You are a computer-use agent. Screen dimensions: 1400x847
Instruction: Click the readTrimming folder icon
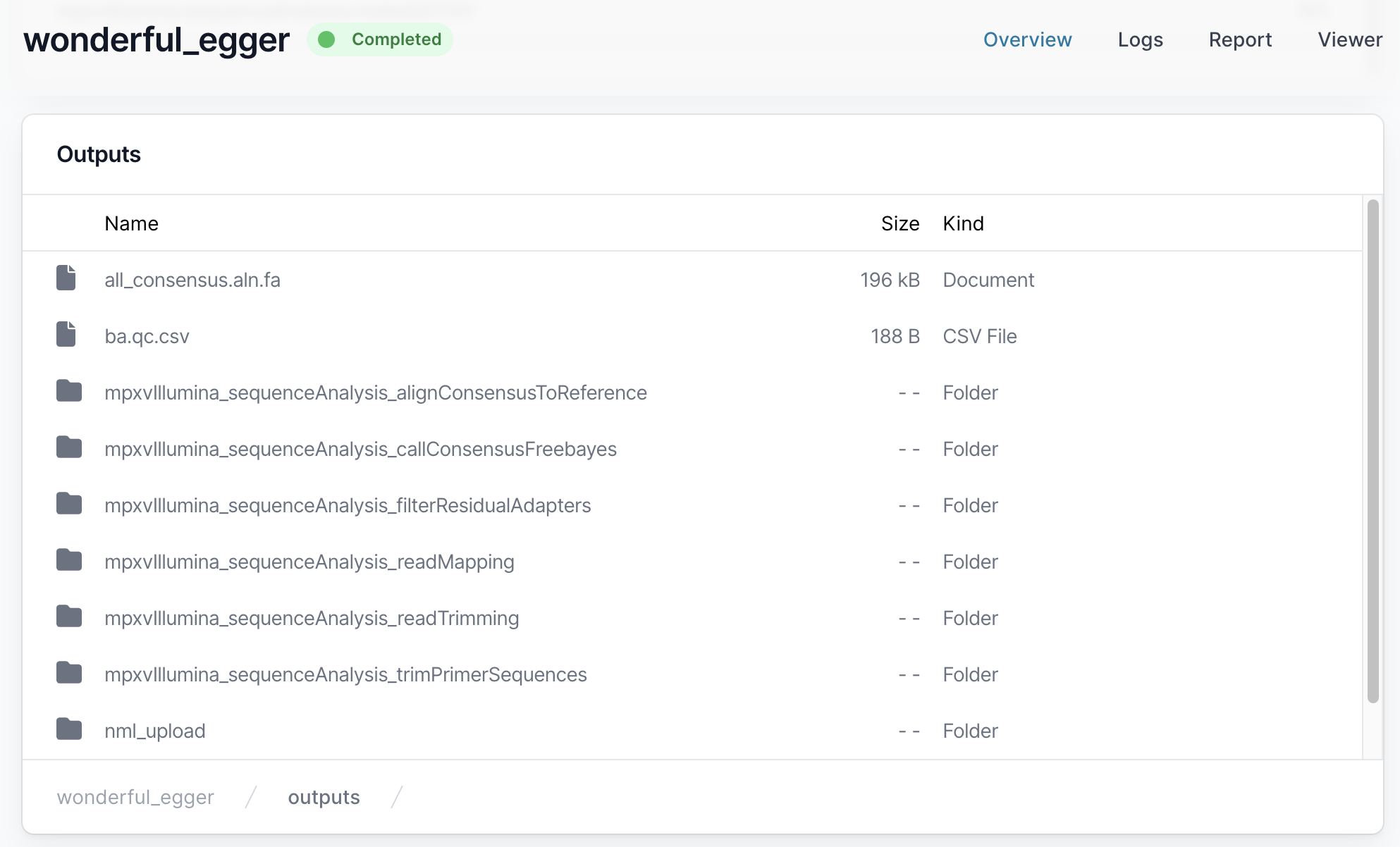69,617
